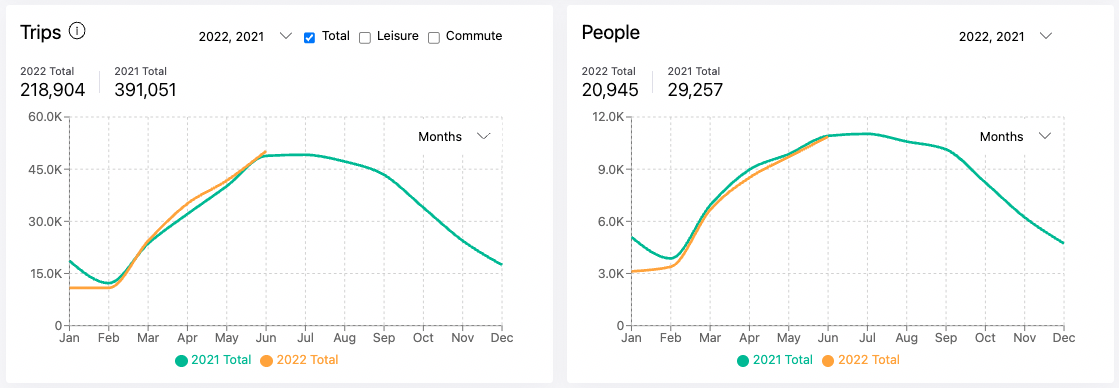Click the orange 2022 Total legend dot in People
This screenshot has width=1119, height=388.
(x=829, y=361)
